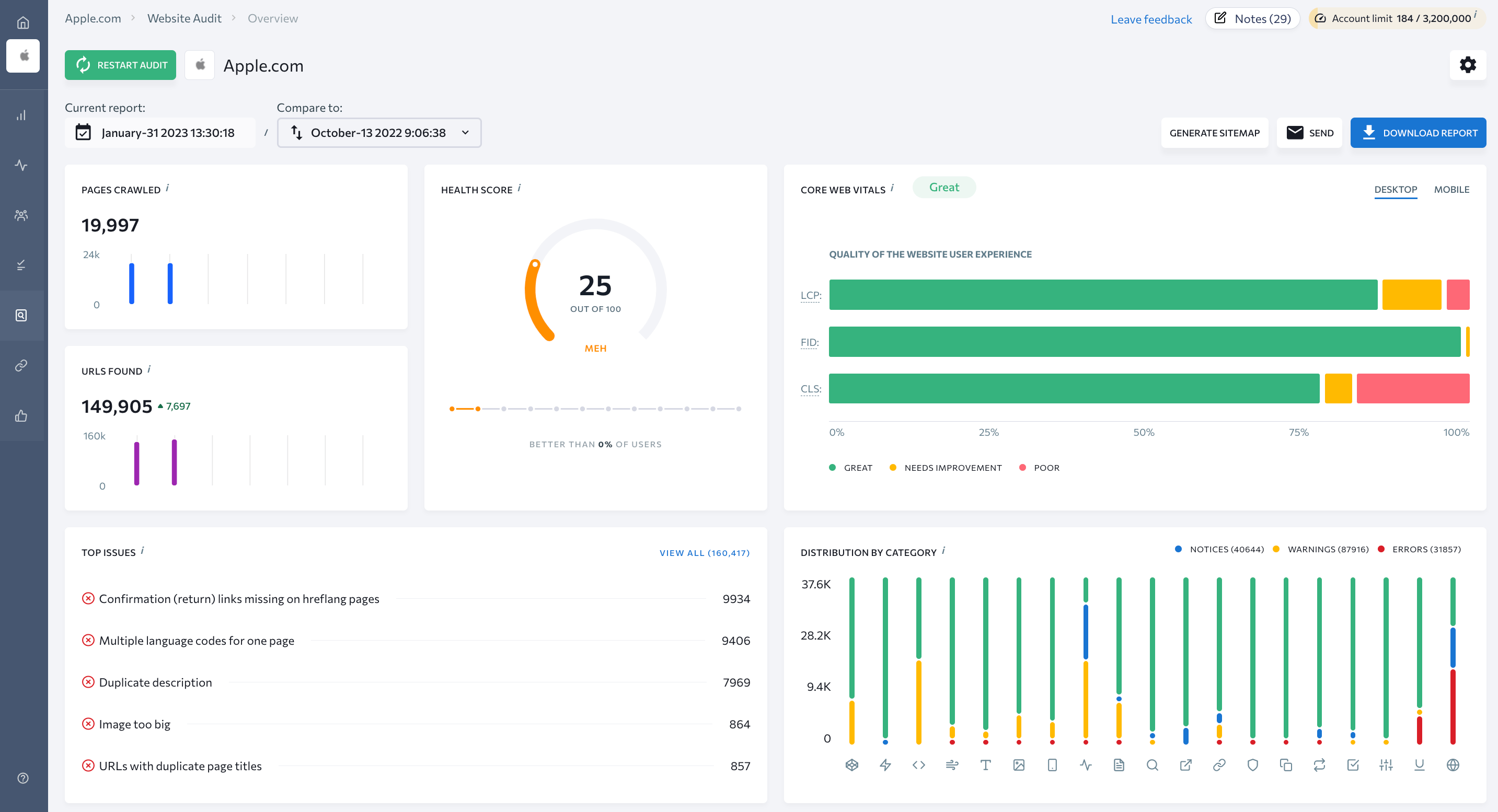Go to Website Audit breadcrumb
Image resolution: width=1498 pixels, height=812 pixels.
pos(185,18)
